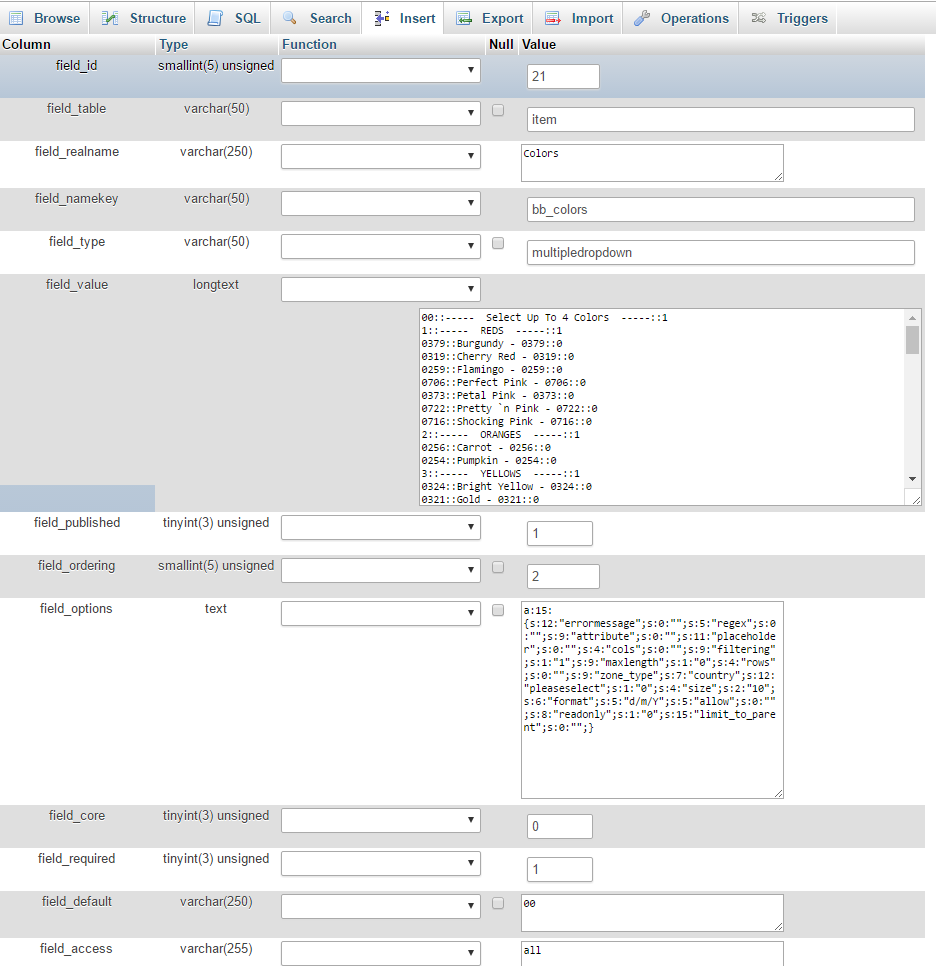The height and width of the screenshot is (966, 936).
Task: Open Function dropdown for field_options
Action: [381, 614]
